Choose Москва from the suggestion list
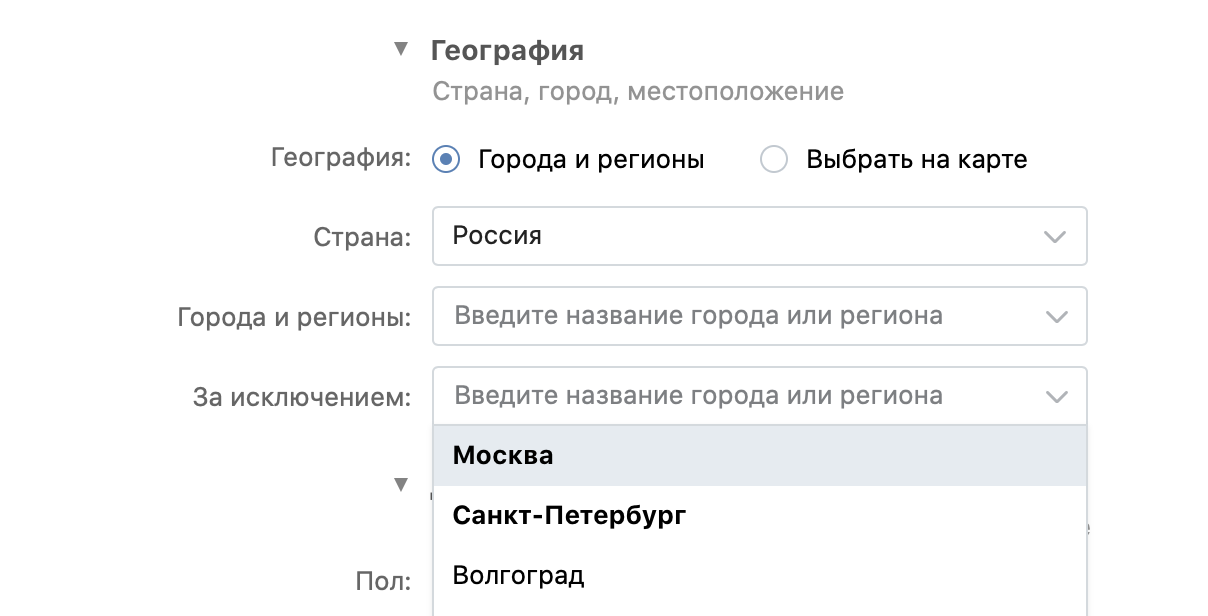This screenshot has height=616, width=1208. (x=759, y=456)
